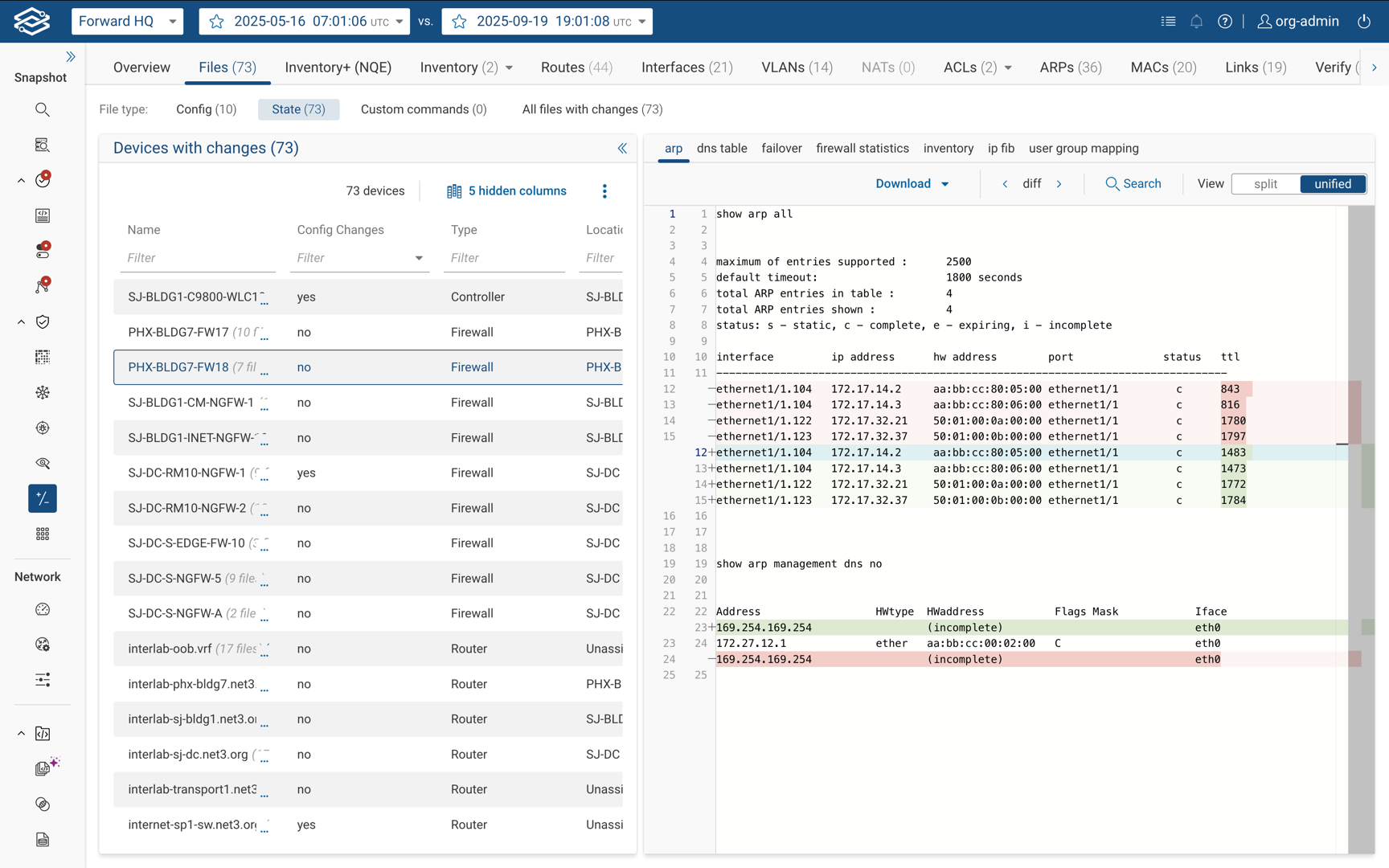Select the Config (10) file type
The width and height of the screenshot is (1389, 868).
(206, 109)
